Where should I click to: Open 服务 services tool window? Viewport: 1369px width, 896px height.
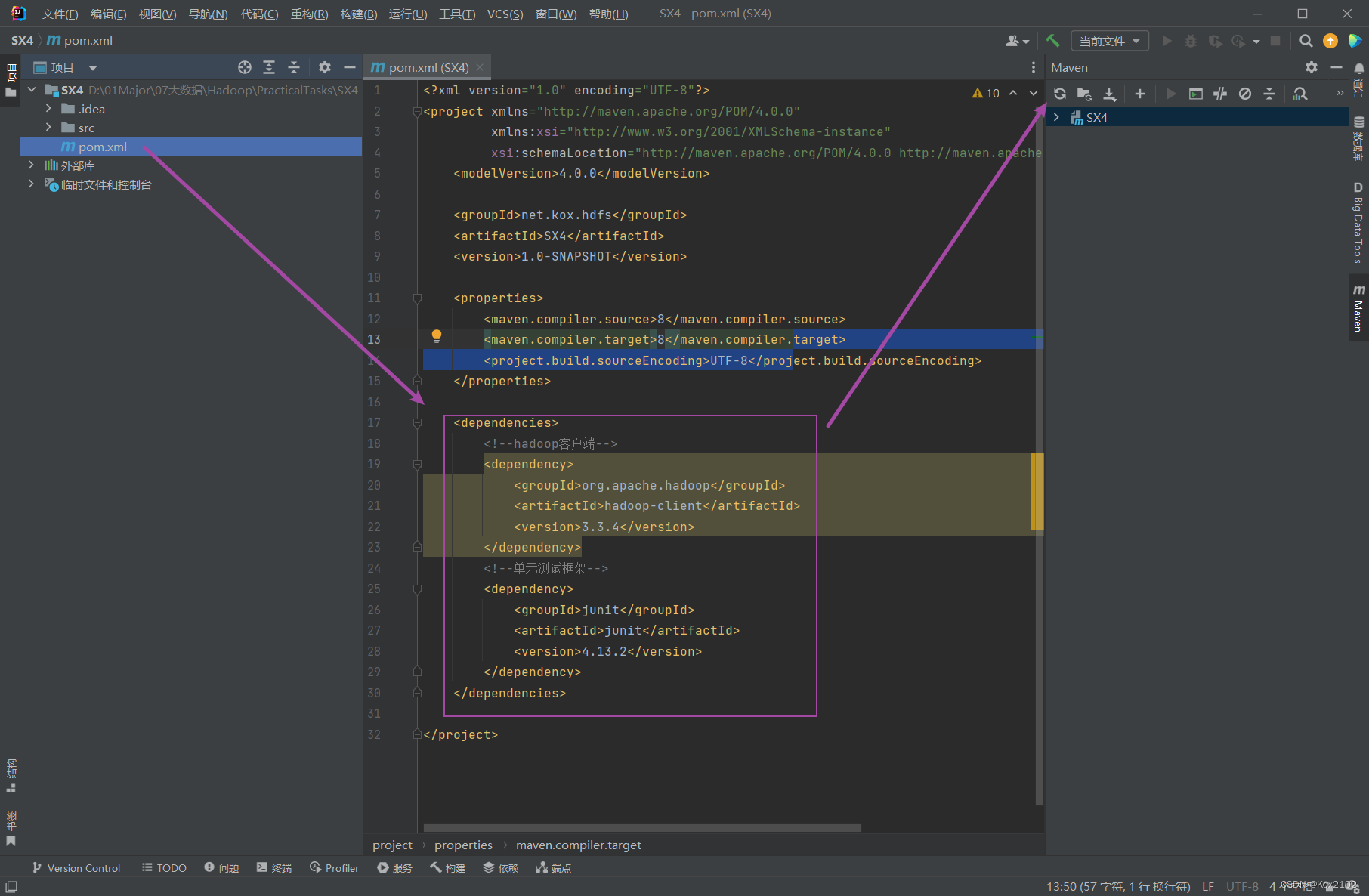coord(395,868)
